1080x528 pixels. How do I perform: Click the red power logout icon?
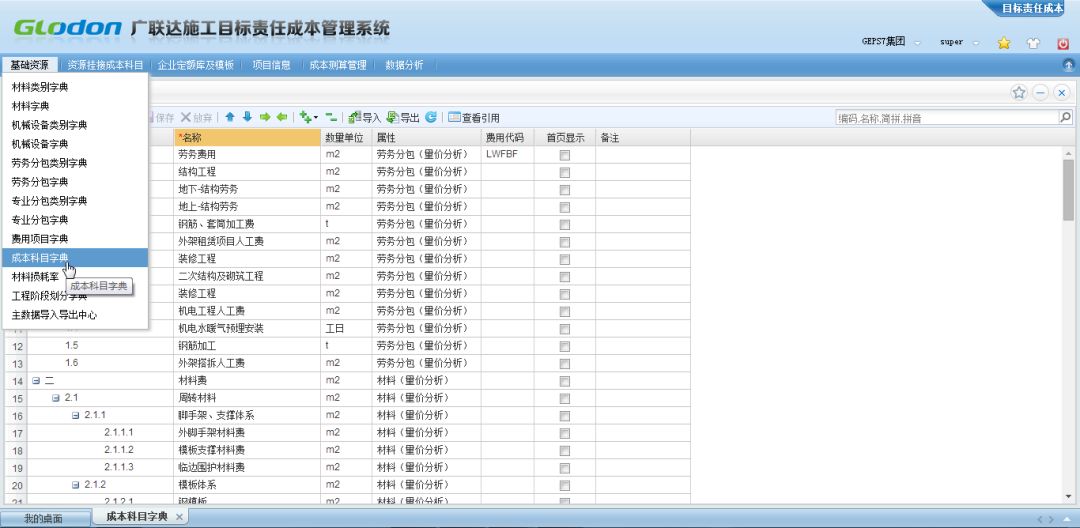pyautogui.click(x=1063, y=43)
